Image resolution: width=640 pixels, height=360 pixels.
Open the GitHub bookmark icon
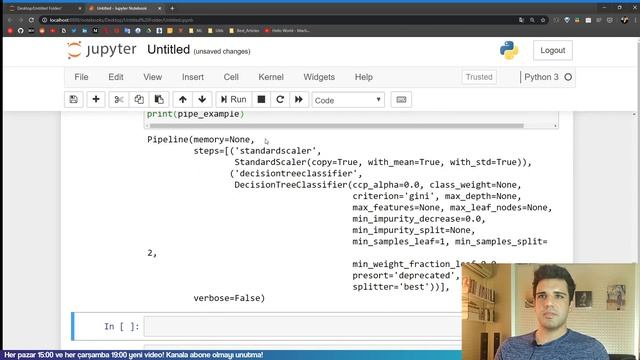(20, 31)
